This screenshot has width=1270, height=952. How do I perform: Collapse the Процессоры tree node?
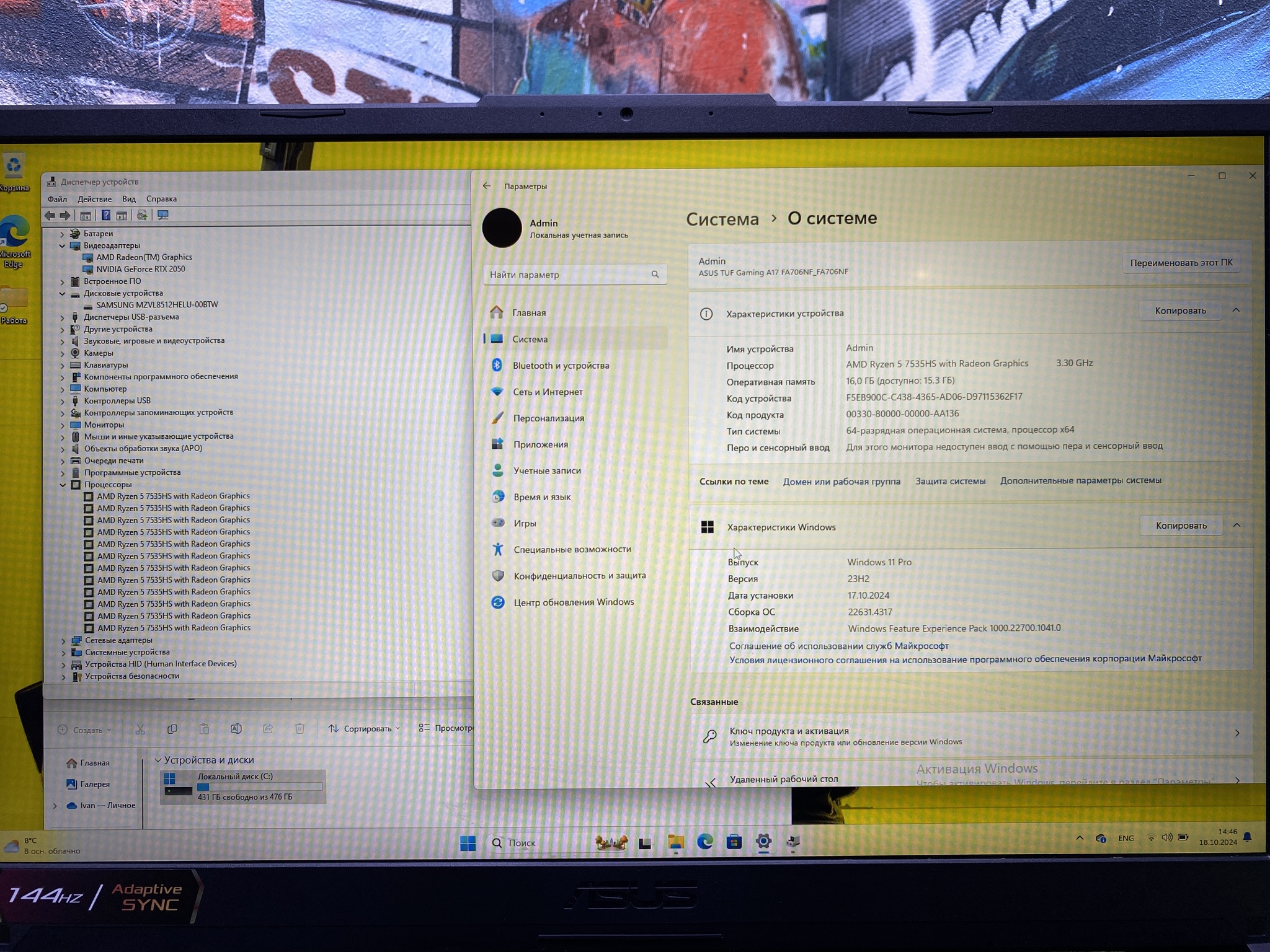tap(63, 485)
